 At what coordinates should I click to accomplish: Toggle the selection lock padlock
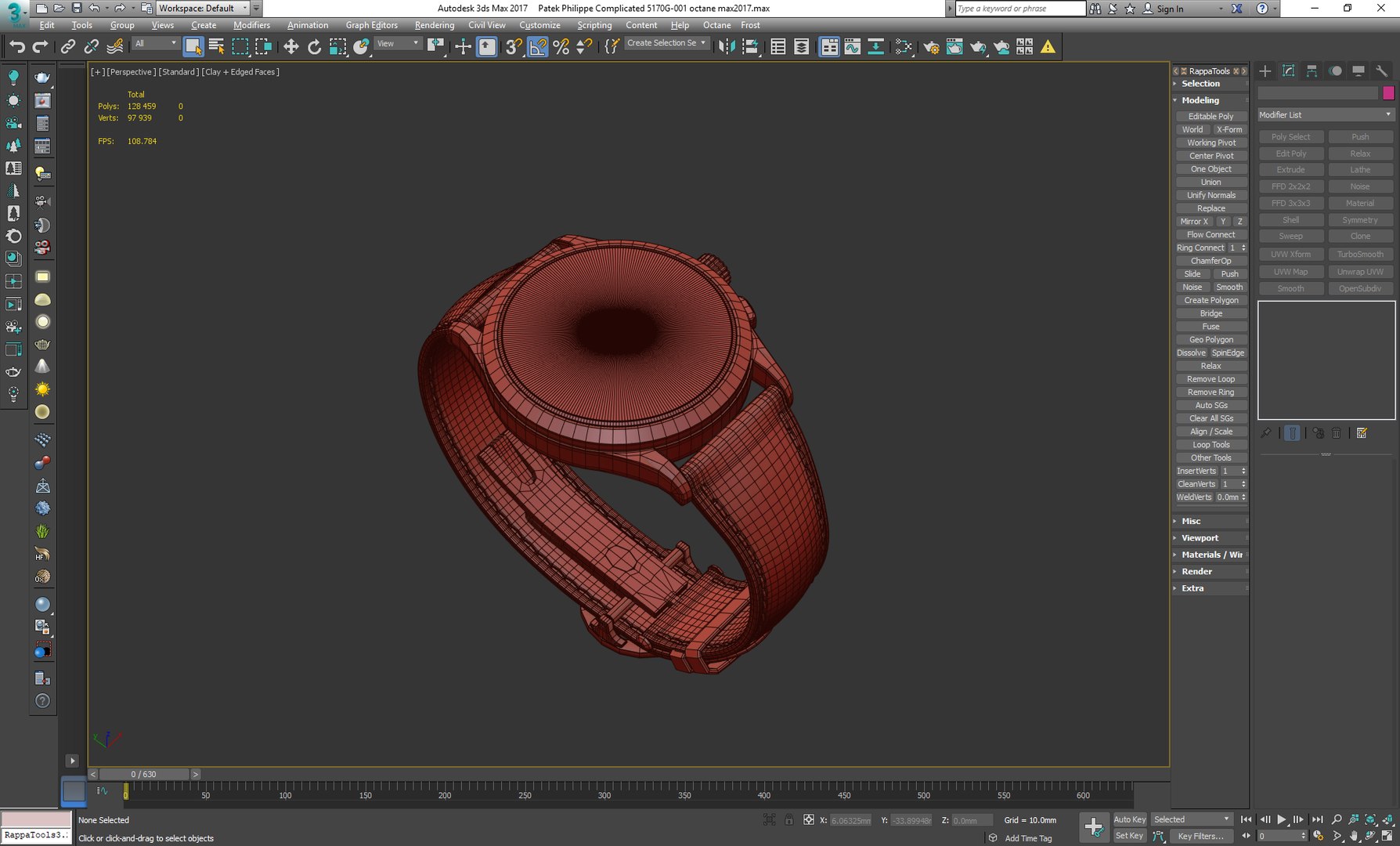789,820
